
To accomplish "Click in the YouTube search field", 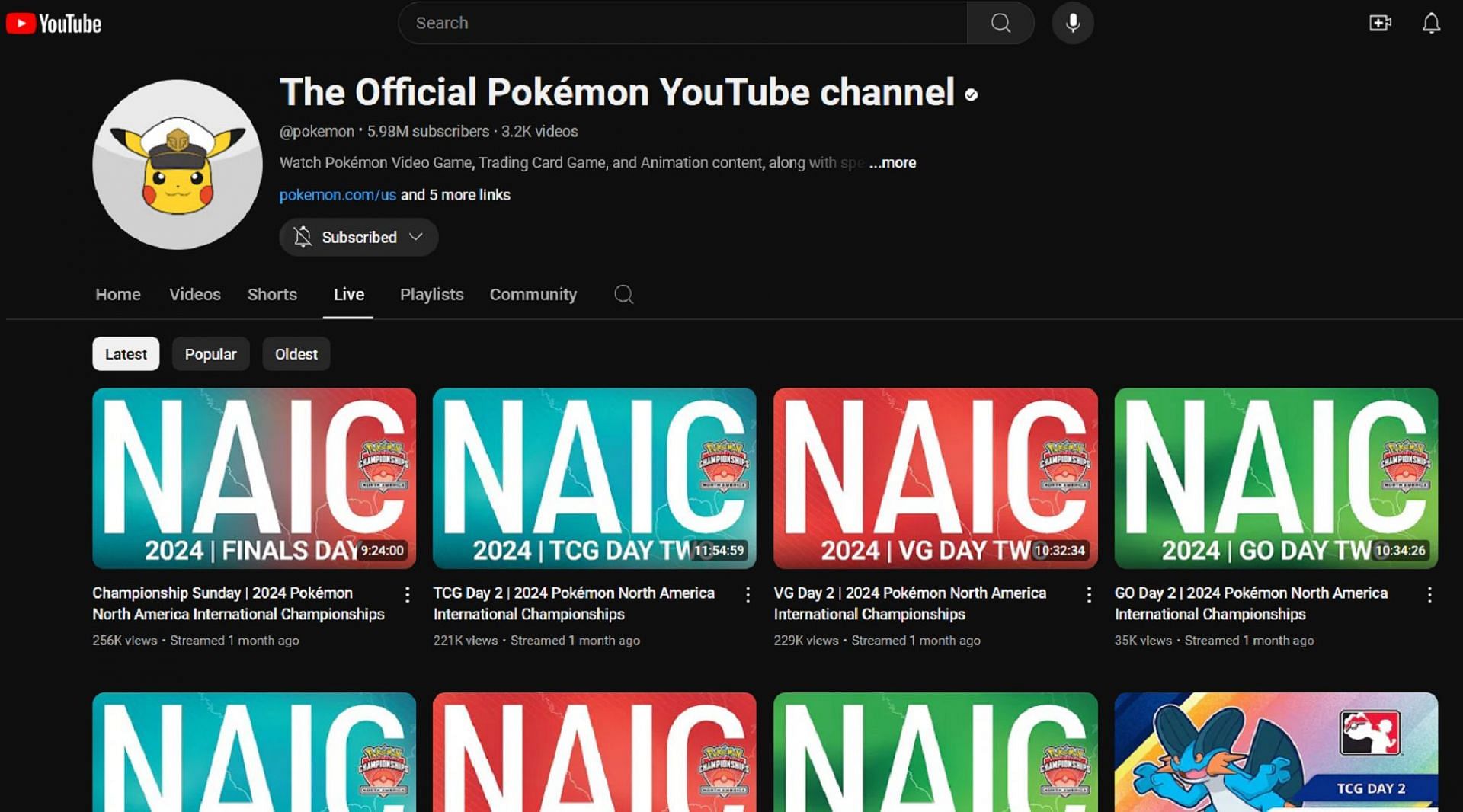I will [682, 23].
